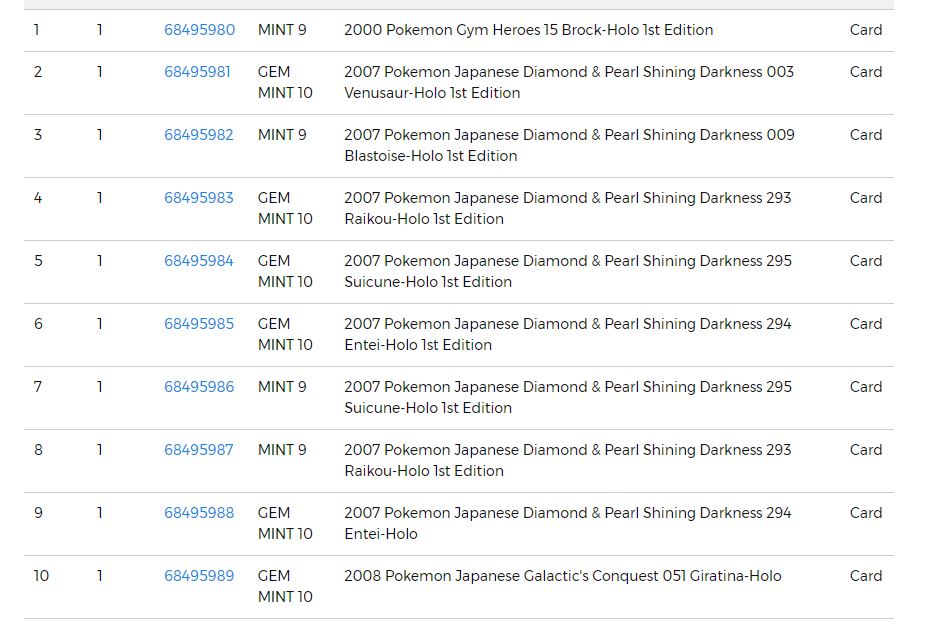Open cert number 68495980 link
This screenshot has width=942, height=620.
pyautogui.click(x=199, y=30)
